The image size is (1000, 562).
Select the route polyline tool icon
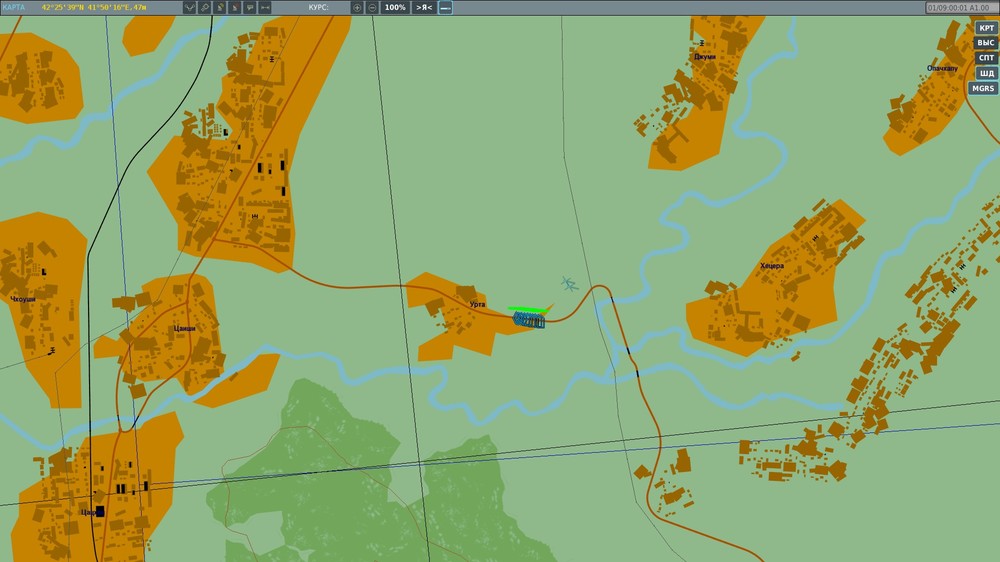tap(189, 8)
